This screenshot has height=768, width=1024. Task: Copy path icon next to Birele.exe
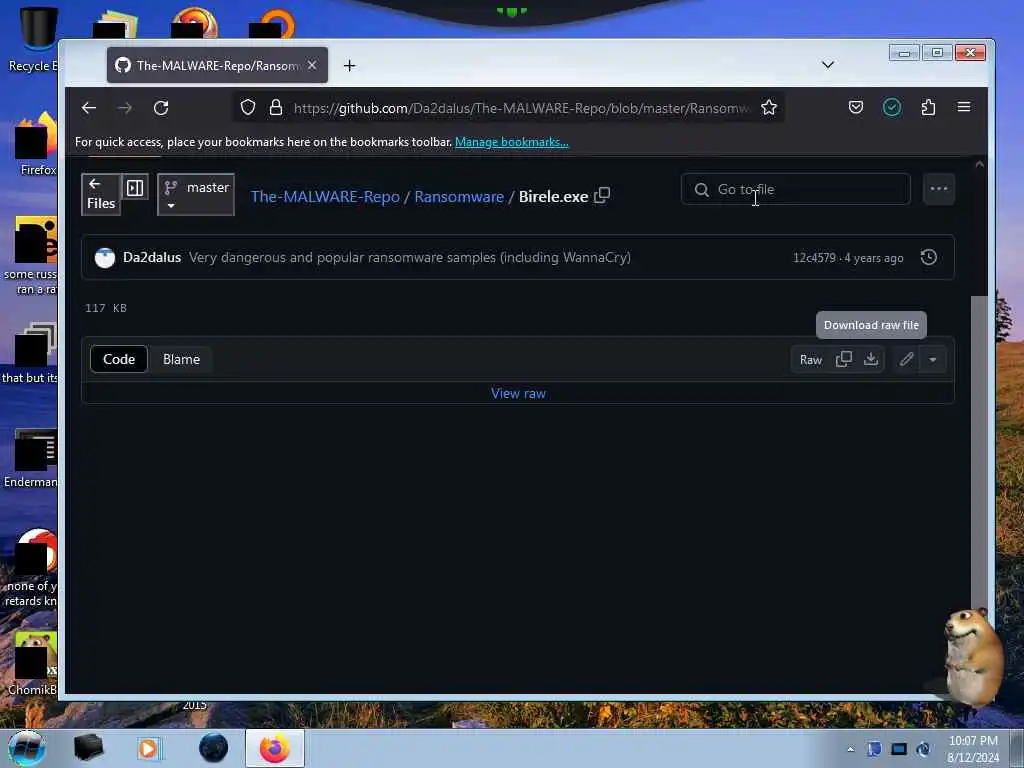point(602,195)
